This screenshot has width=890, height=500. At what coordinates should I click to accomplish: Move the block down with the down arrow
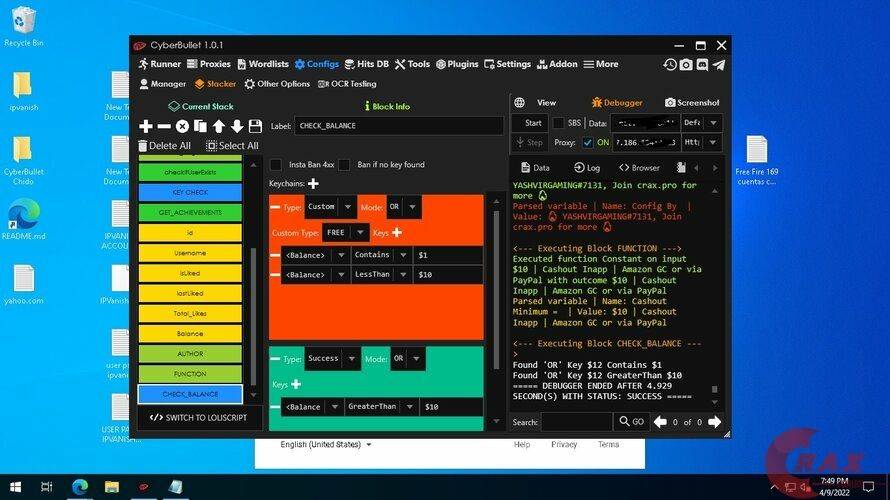(237, 126)
